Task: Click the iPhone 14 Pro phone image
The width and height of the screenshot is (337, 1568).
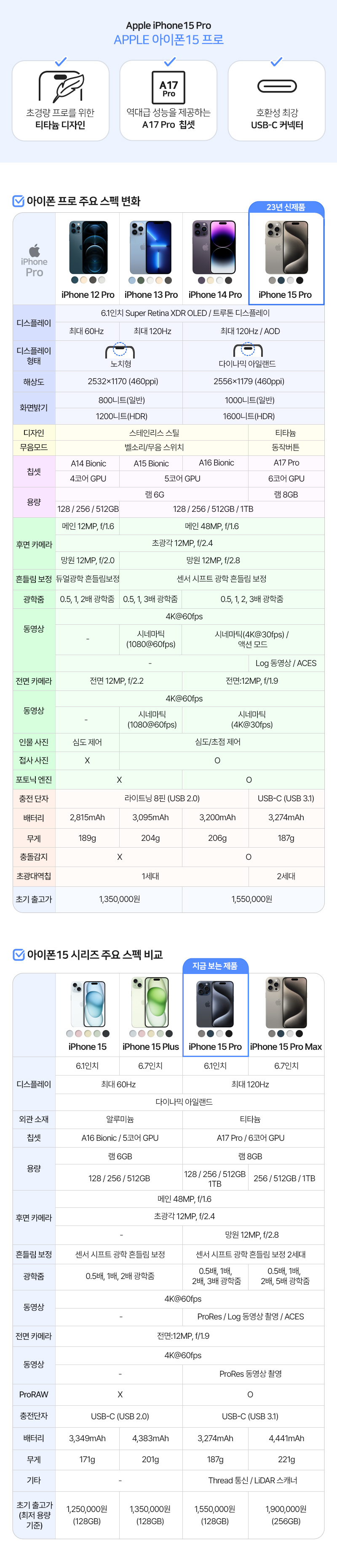Action: click(215, 248)
